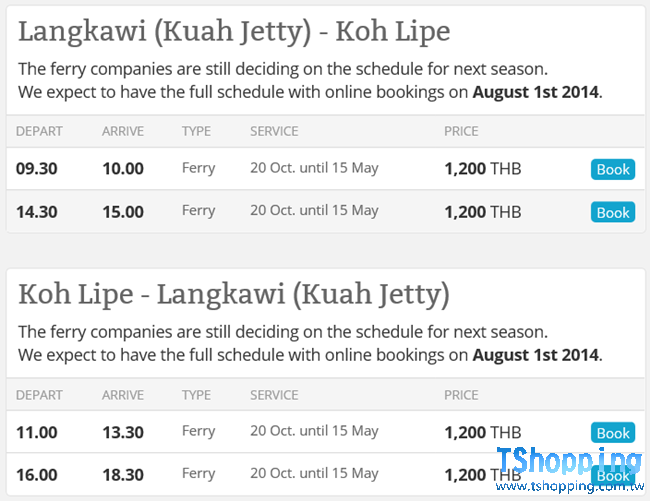Click the 13.30 arrival time

click(123, 432)
